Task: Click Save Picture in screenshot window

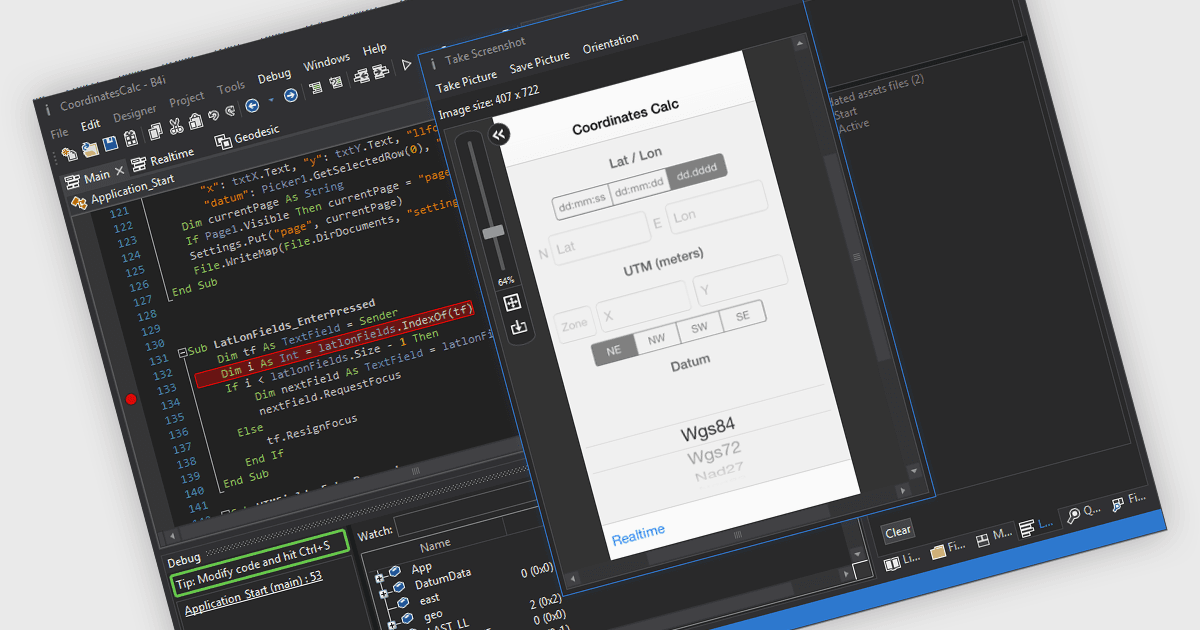Action: coord(540,63)
